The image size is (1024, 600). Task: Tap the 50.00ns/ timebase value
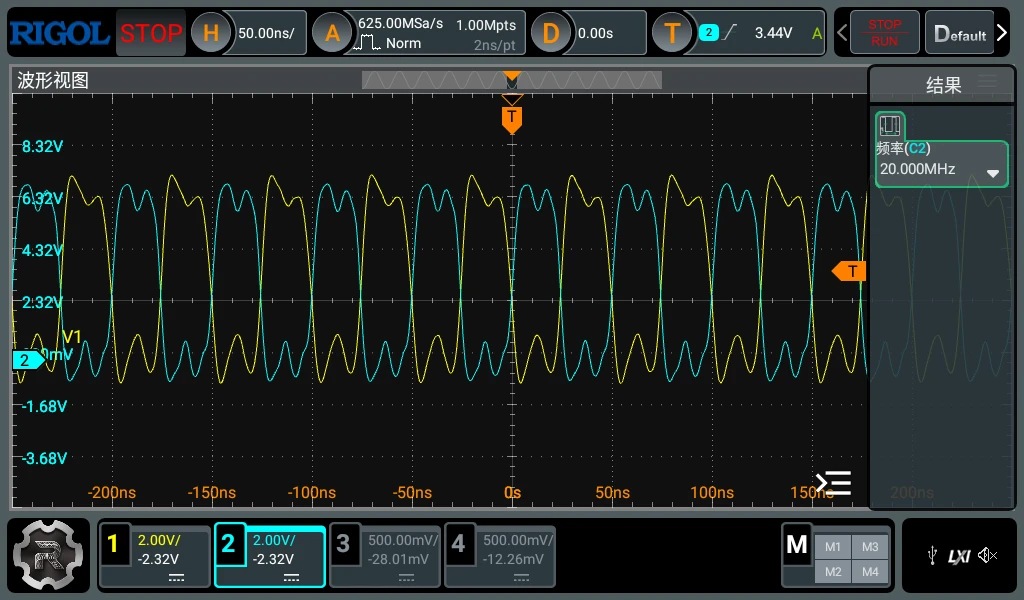click(x=266, y=33)
